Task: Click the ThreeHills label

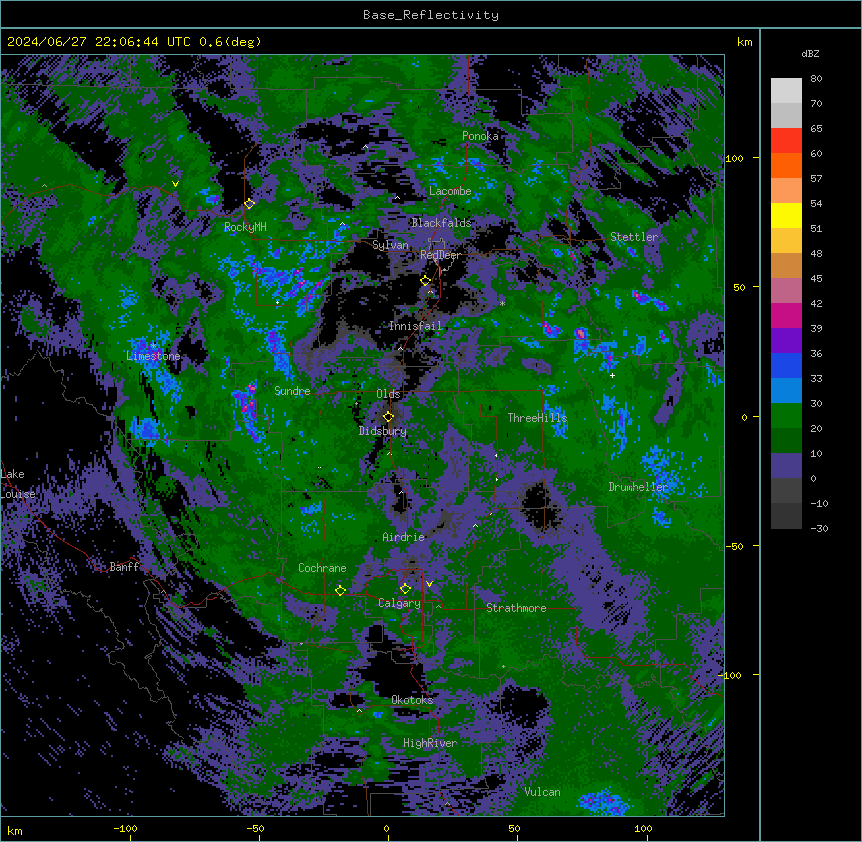Action: tap(537, 418)
